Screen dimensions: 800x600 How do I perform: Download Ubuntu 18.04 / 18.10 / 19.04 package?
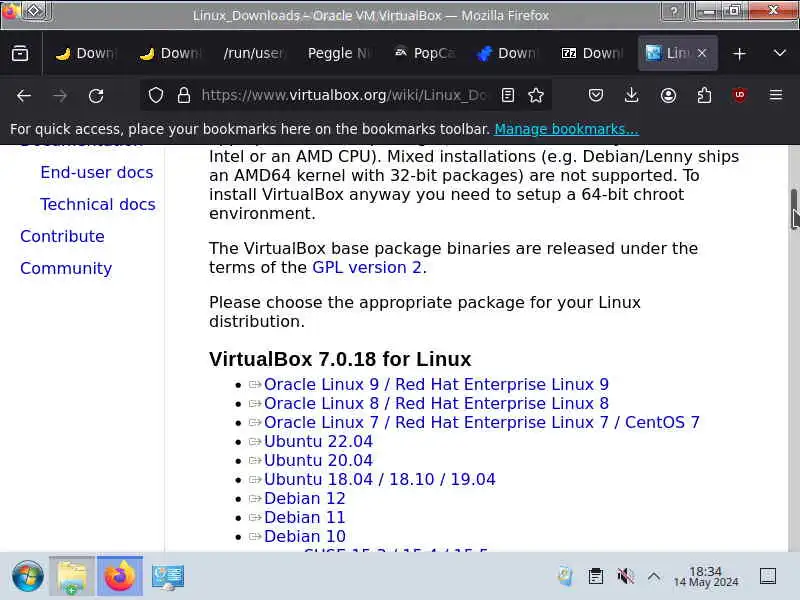coord(380,480)
